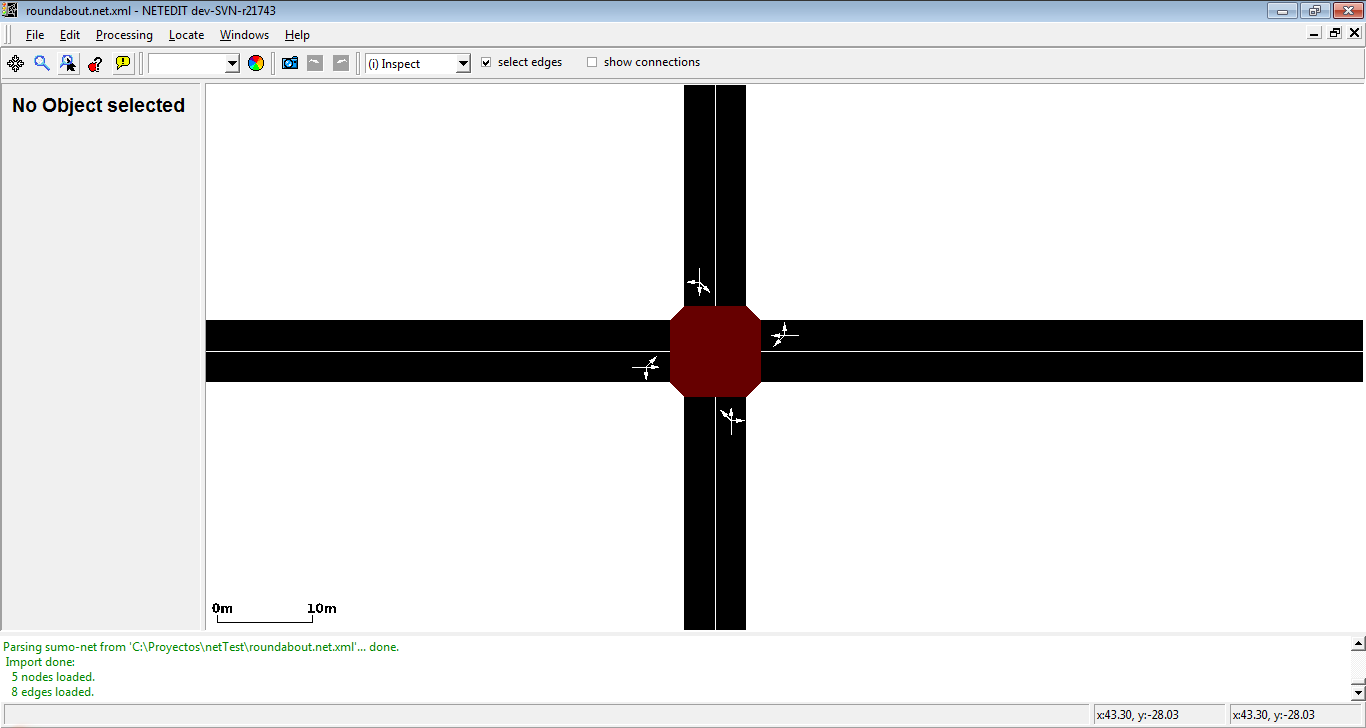Select the magnifier zoom tool
1366x728 pixels.
click(42, 63)
